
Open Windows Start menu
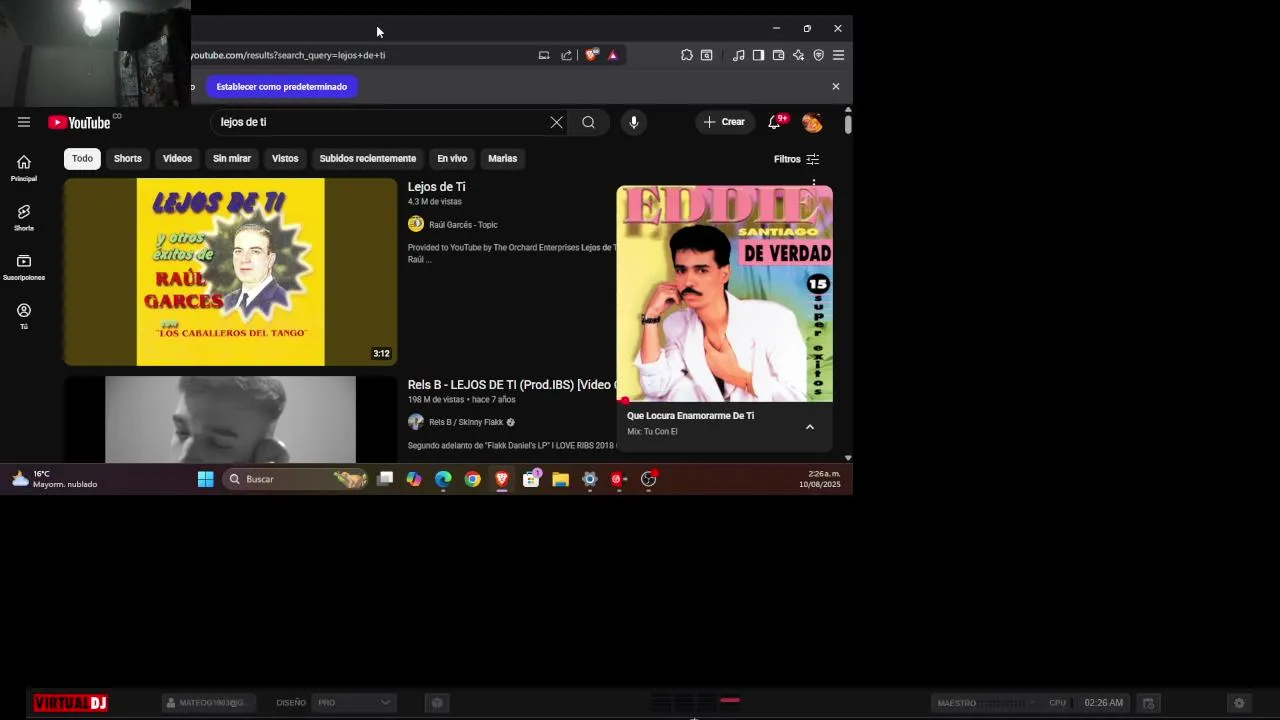(x=205, y=479)
